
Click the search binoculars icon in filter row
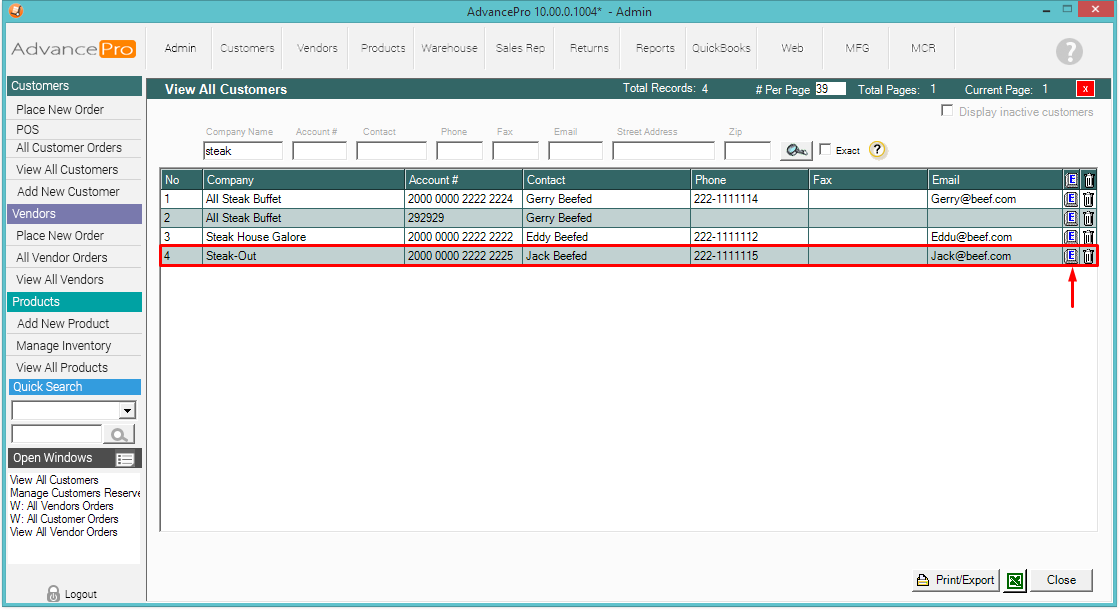[x=797, y=150]
